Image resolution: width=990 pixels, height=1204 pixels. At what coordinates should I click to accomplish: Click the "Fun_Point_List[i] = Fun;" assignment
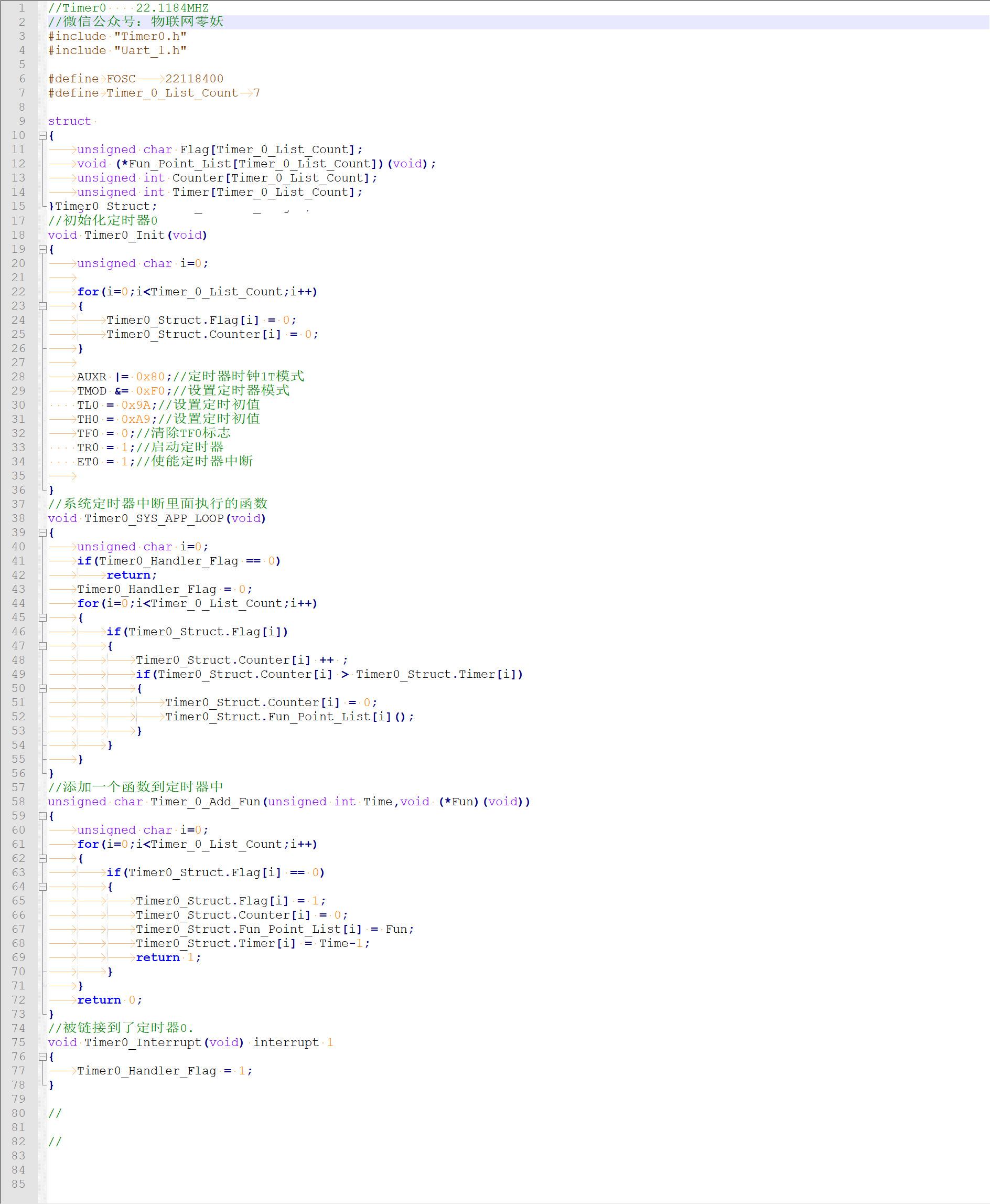(327, 929)
